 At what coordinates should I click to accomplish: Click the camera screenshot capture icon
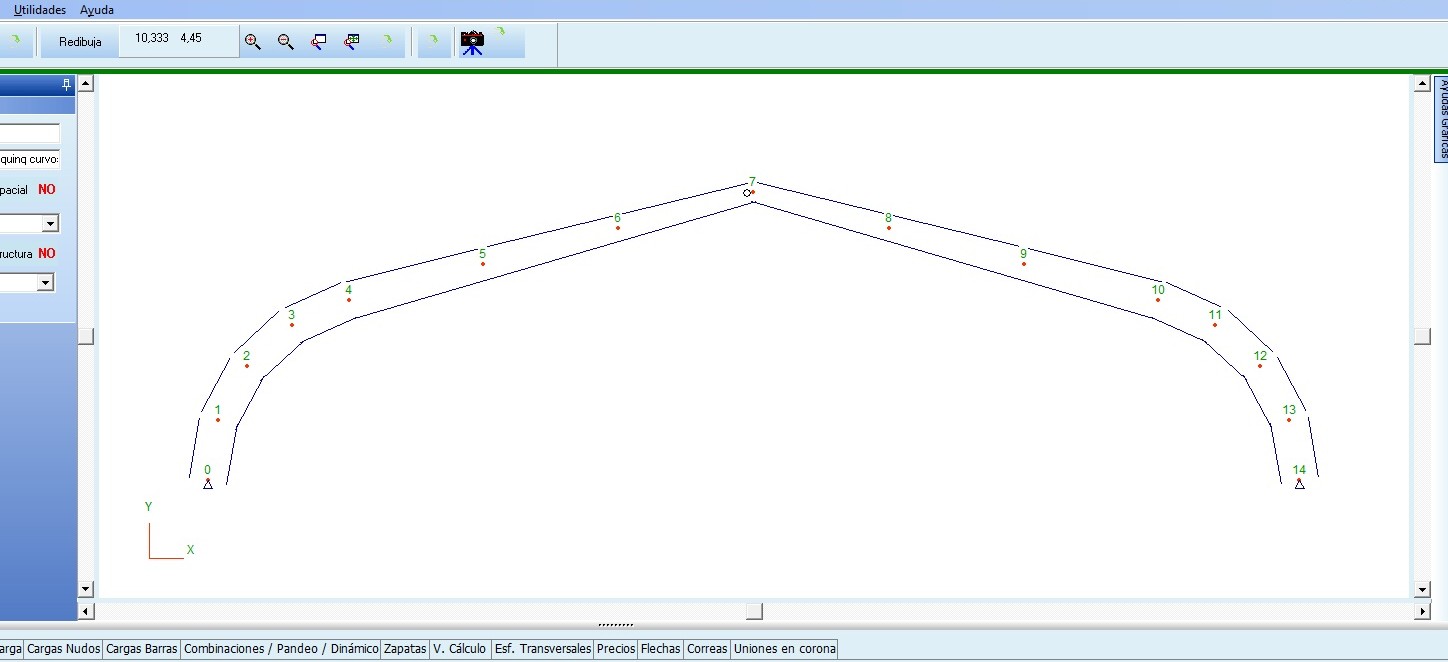tap(472, 42)
